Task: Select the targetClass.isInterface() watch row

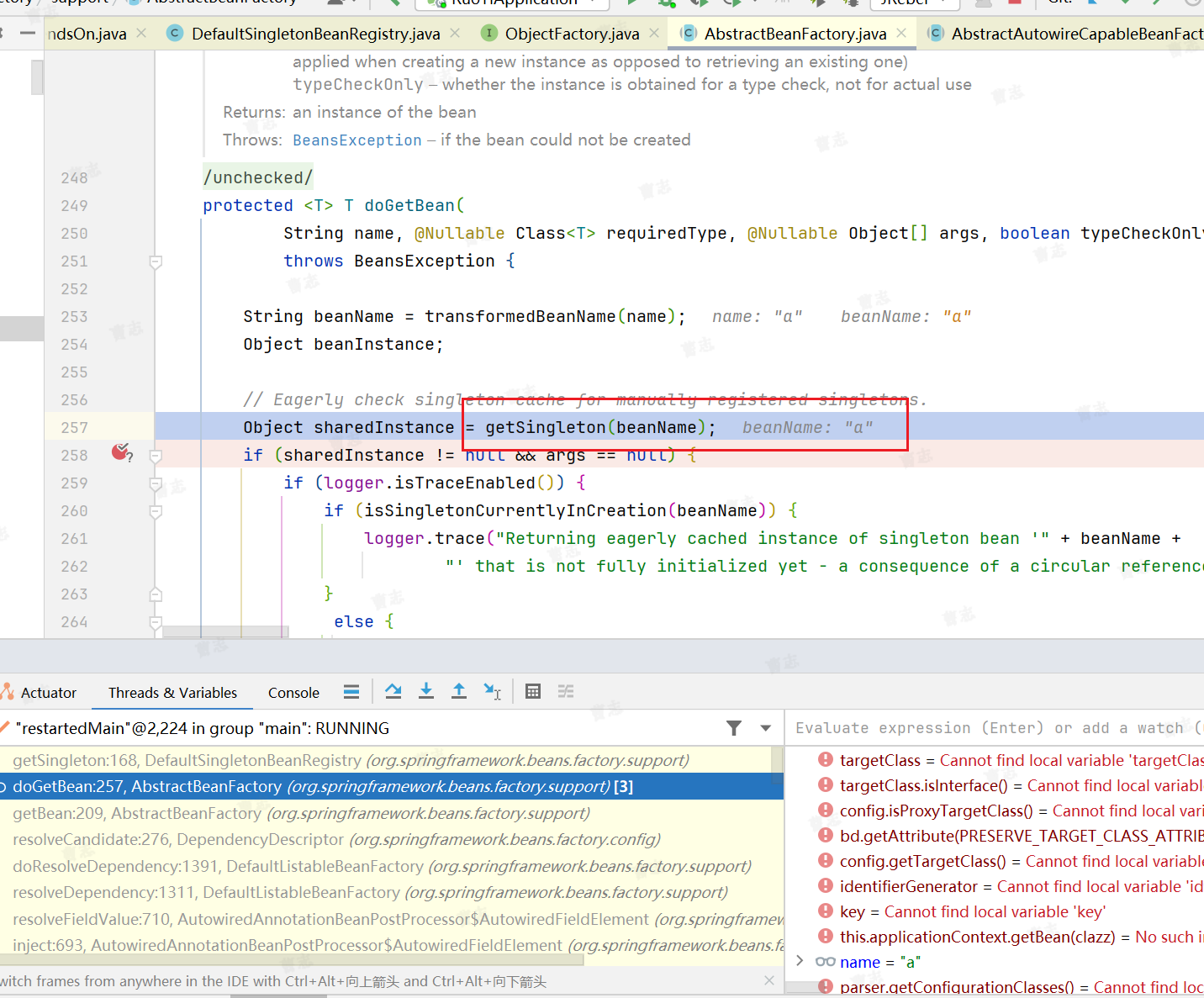Action: click(995, 785)
